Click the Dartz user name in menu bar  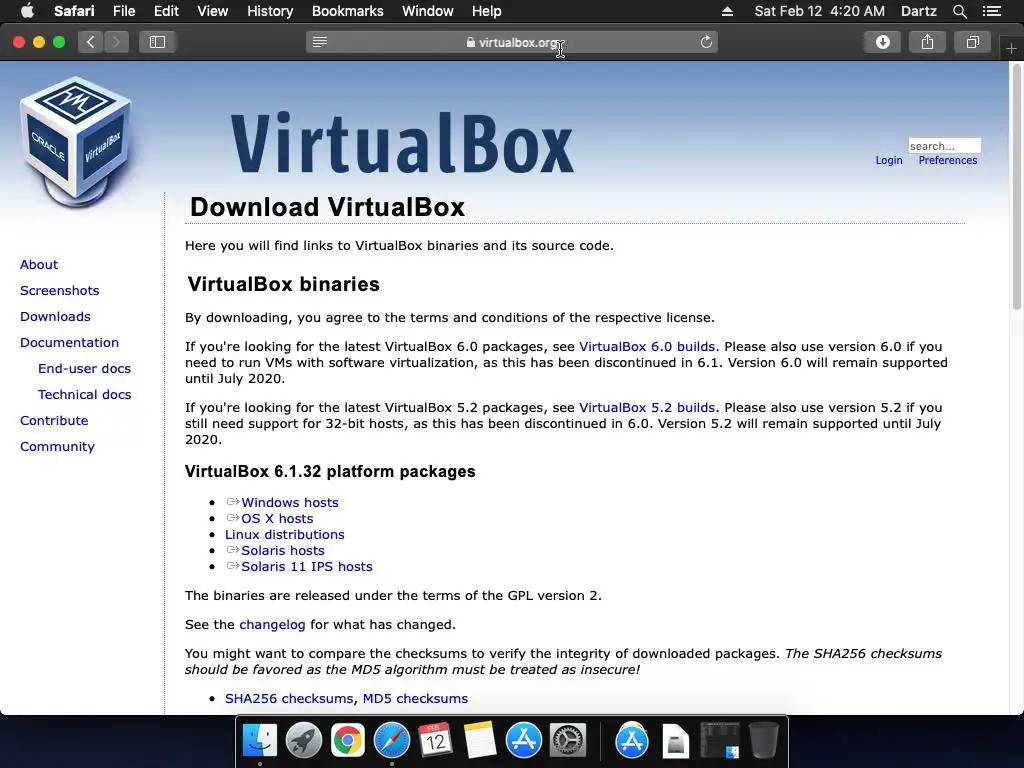[x=918, y=11]
